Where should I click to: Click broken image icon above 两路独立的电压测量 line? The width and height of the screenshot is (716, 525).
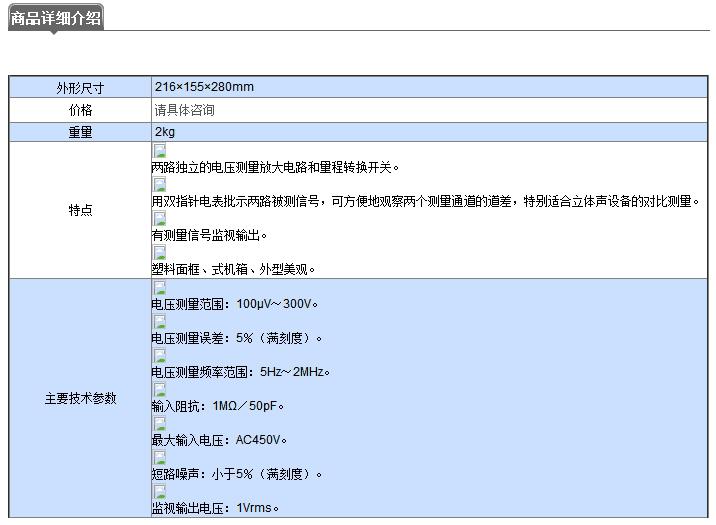pos(159,152)
